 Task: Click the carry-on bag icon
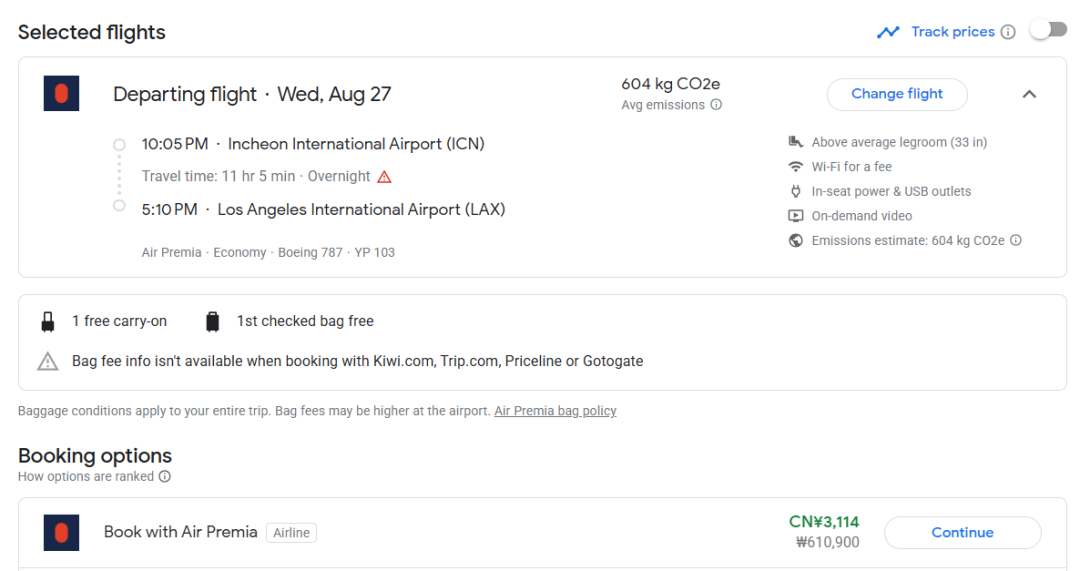(47, 322)
